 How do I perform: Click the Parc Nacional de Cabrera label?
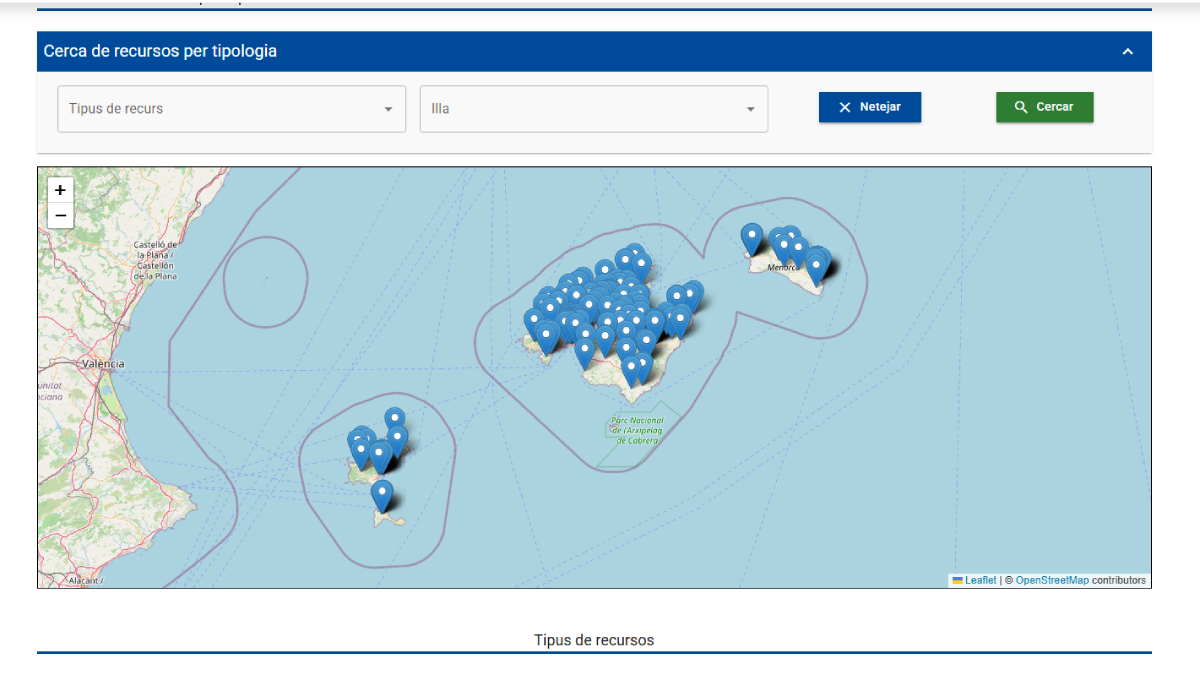[x=636, y=430]
